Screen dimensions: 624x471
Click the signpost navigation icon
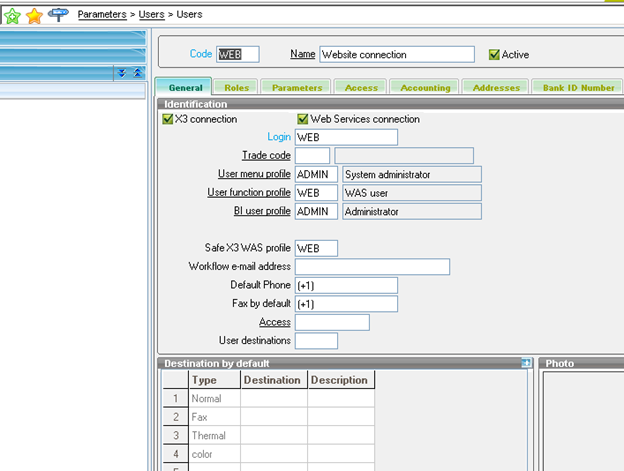[58, 15]
